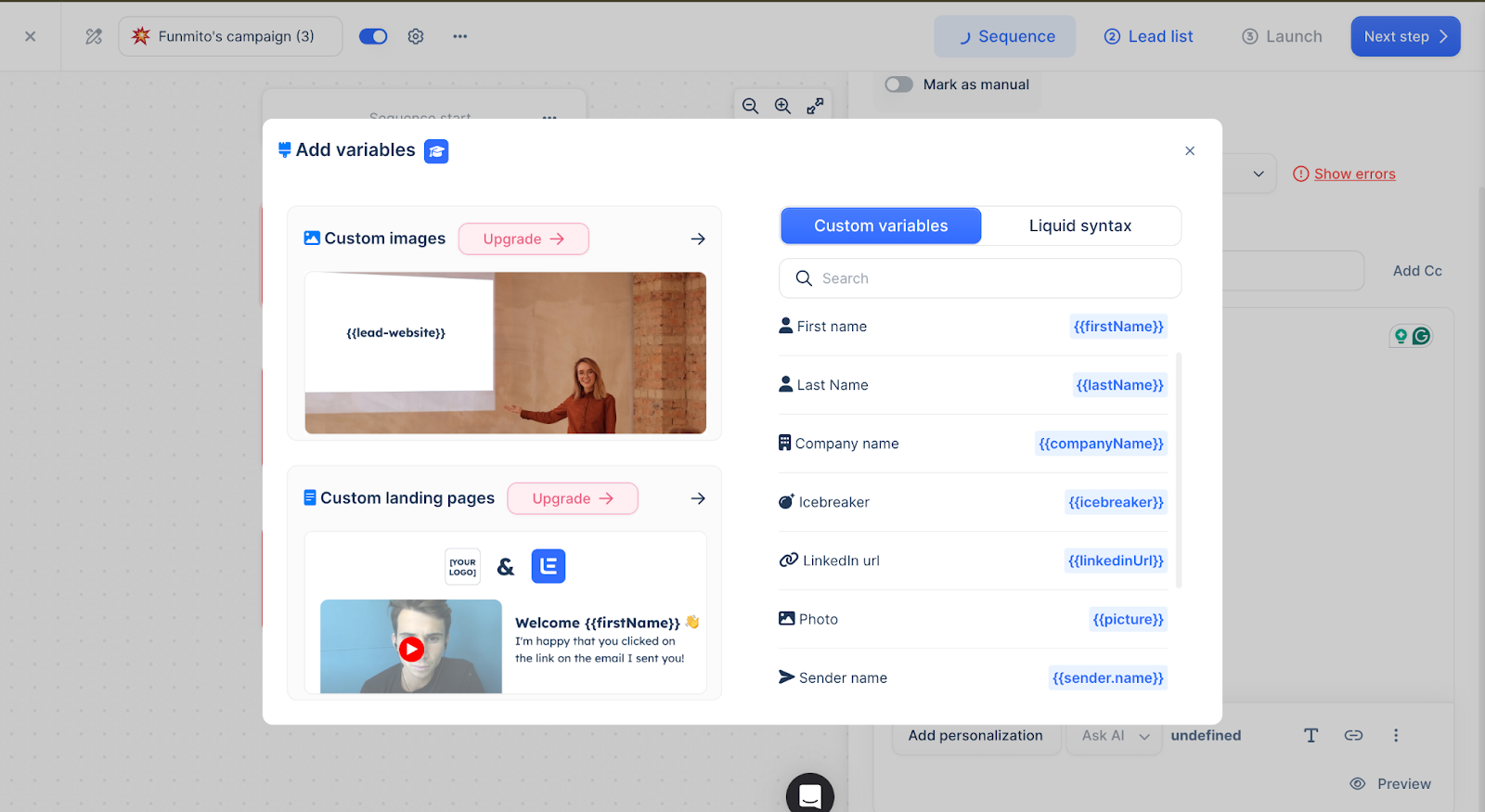1485x812 pixels.
Task: Expand Custom landing pages with the arrow
Action: tap(698, 498)
